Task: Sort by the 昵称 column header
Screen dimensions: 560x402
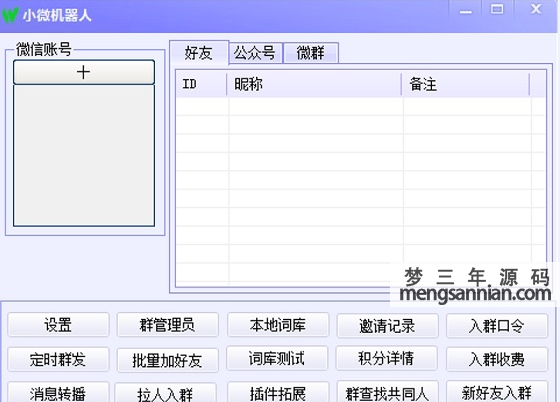Action: [x=314, y=84]
